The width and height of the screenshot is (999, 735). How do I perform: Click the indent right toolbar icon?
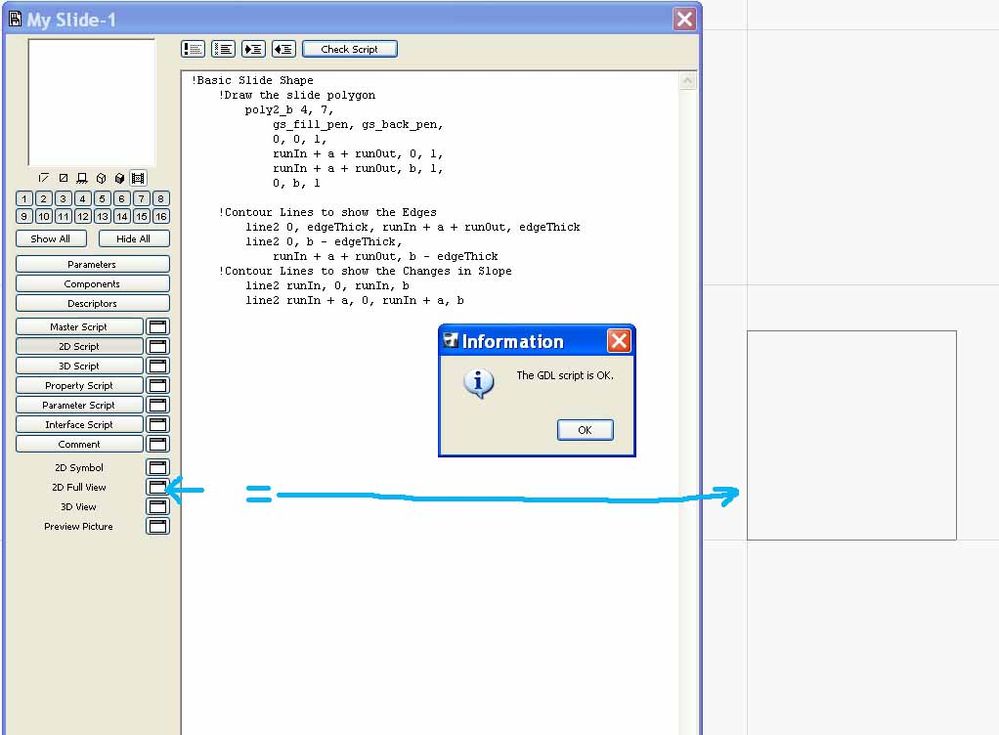253,49
